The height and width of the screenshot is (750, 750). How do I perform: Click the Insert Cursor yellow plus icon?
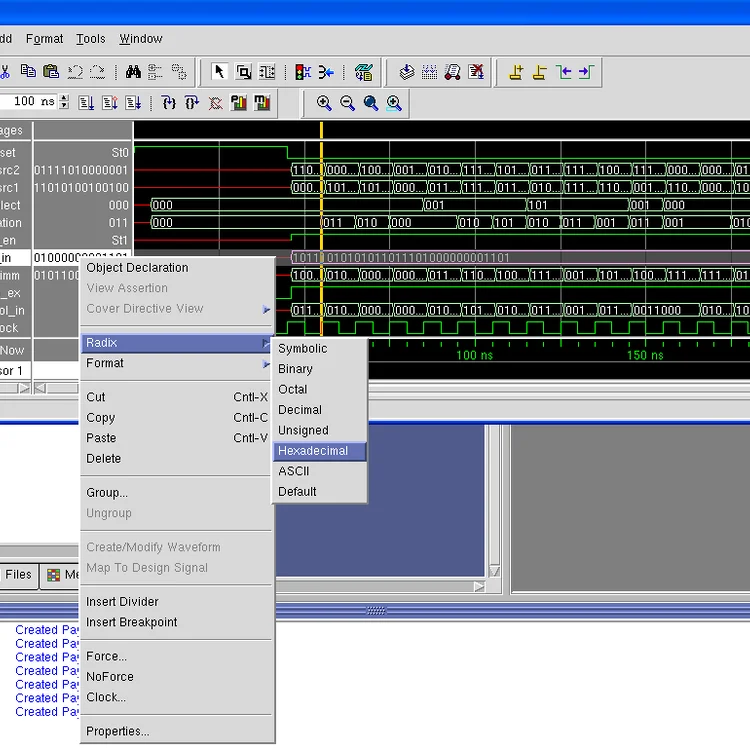[x=516, y=72]
